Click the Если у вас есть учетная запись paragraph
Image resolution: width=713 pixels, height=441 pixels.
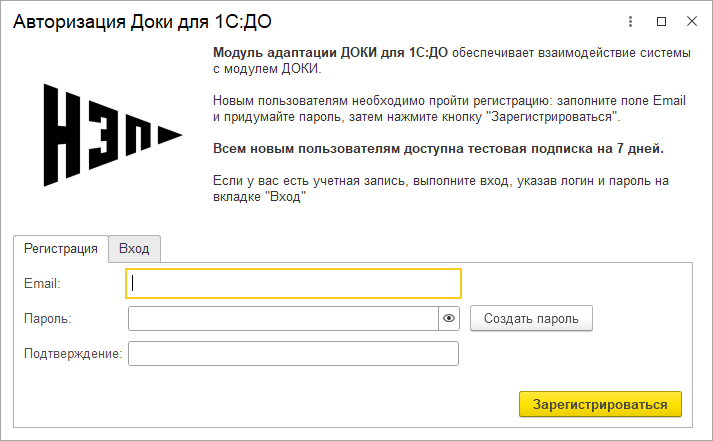tap(440, 189)
